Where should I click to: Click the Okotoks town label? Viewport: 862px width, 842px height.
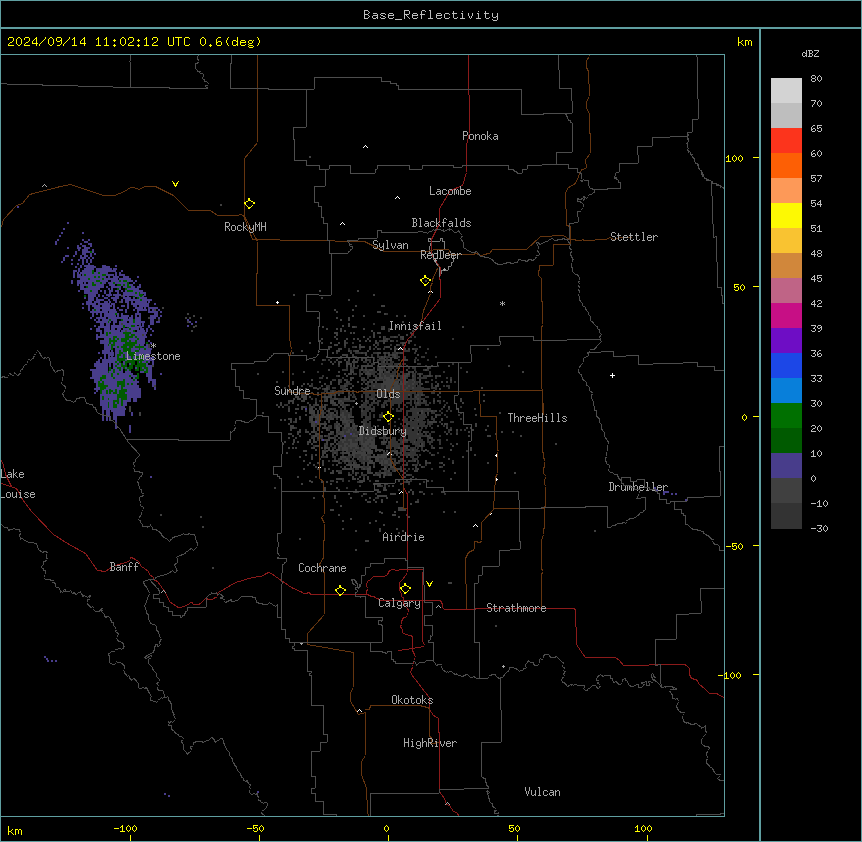(x=412, y=700)
